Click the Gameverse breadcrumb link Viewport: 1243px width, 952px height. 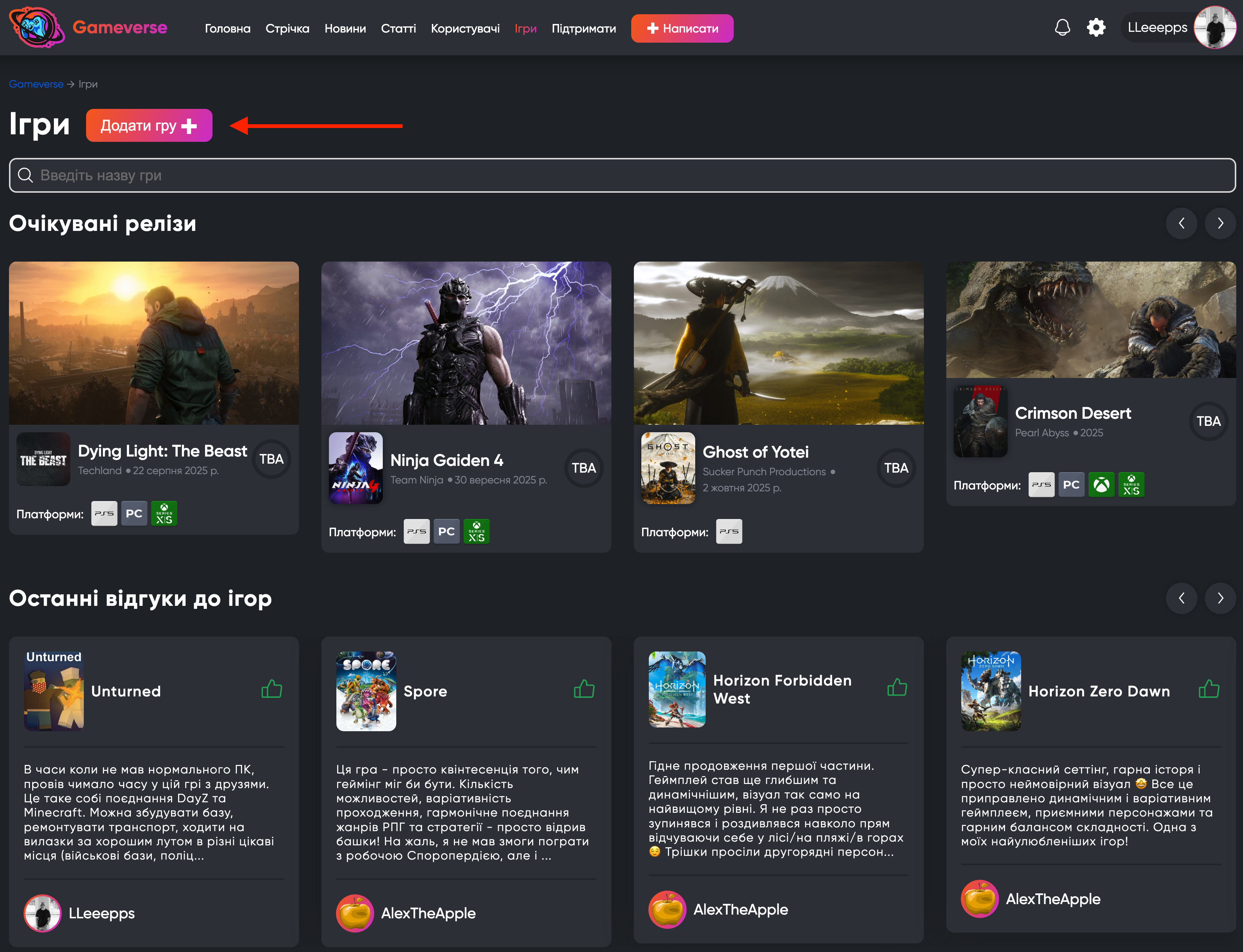click(x=36, y=84)
